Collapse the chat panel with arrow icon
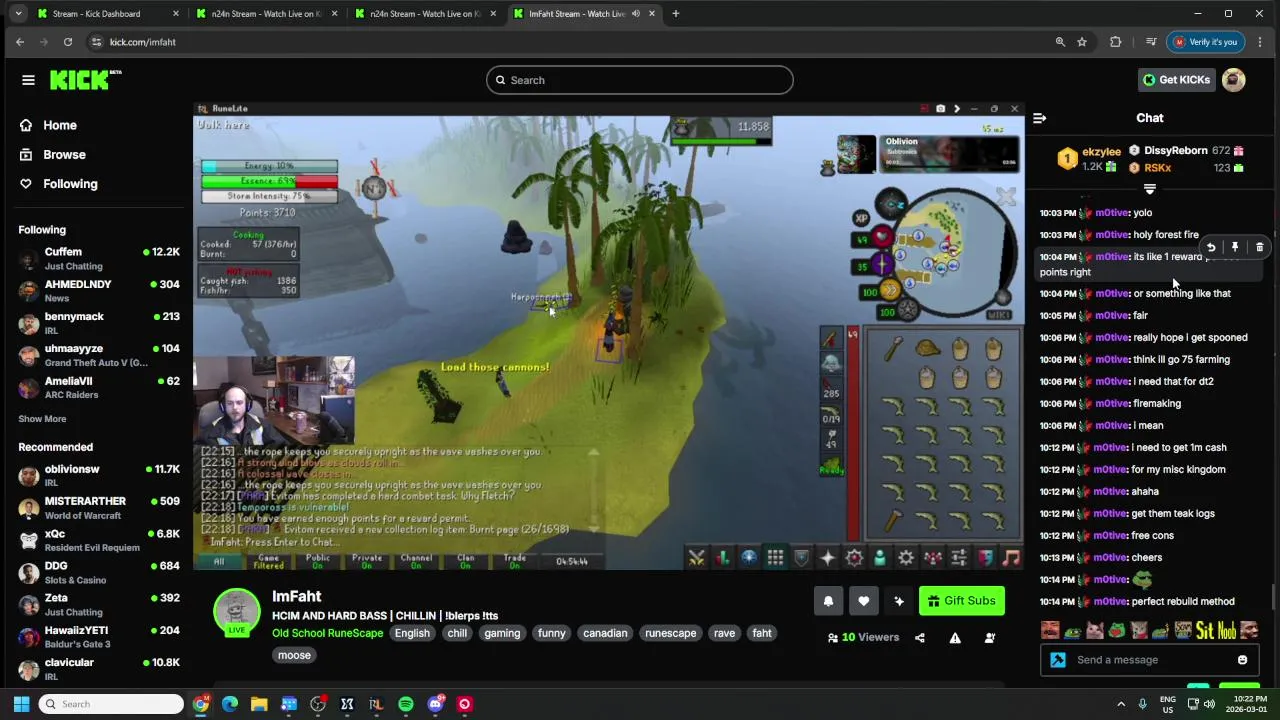The height and width of the screenshot is (720, 1280). pyautogui.click(x=1039, y=118)
